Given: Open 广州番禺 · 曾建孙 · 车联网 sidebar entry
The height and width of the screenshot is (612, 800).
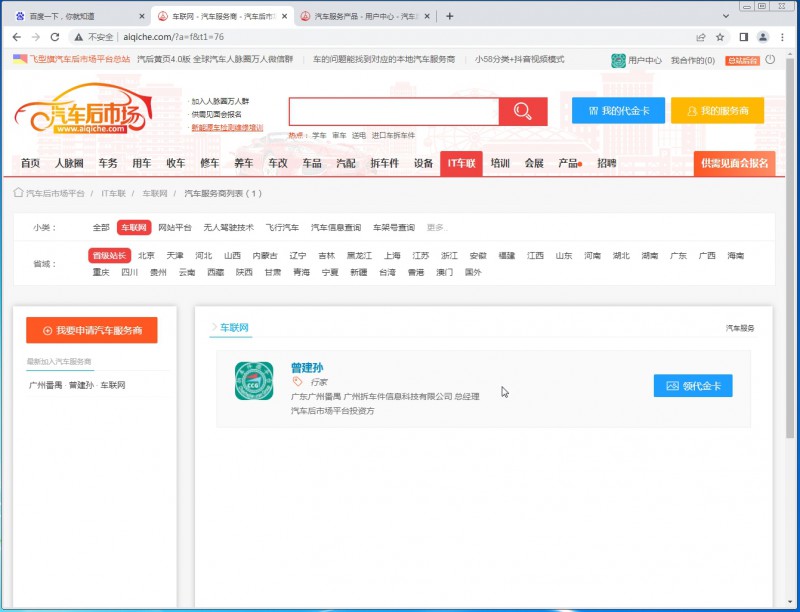Looking at the screenshot, I should (77, 385).
